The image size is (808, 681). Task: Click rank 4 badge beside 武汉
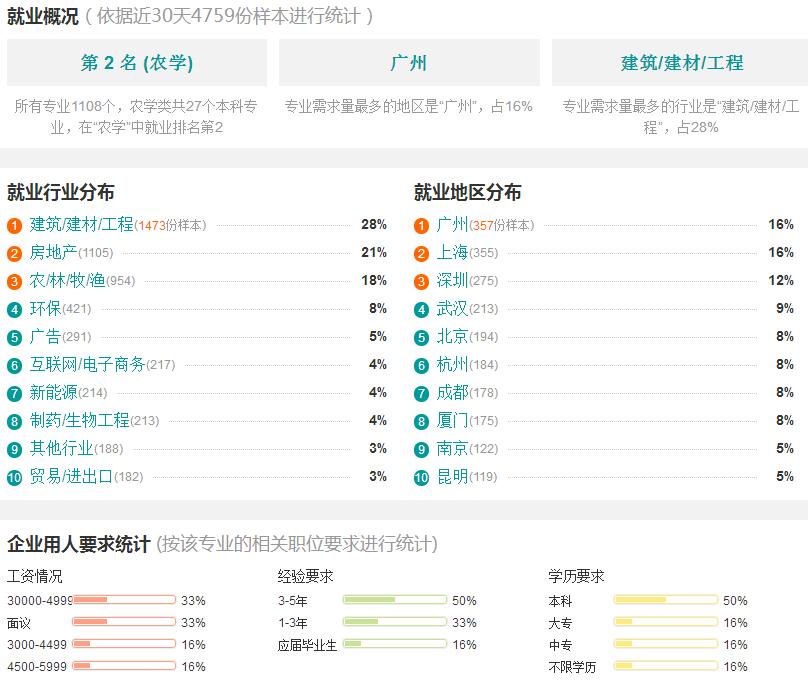coord(422,310)
